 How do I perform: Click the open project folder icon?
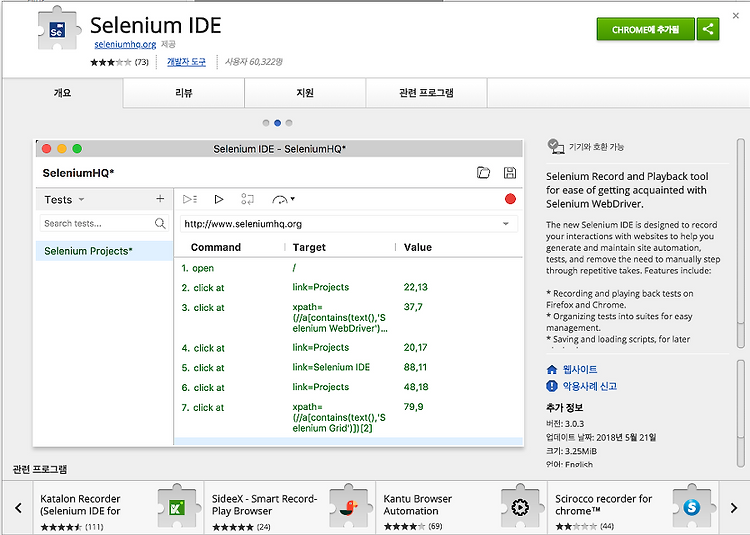[484, 173]
